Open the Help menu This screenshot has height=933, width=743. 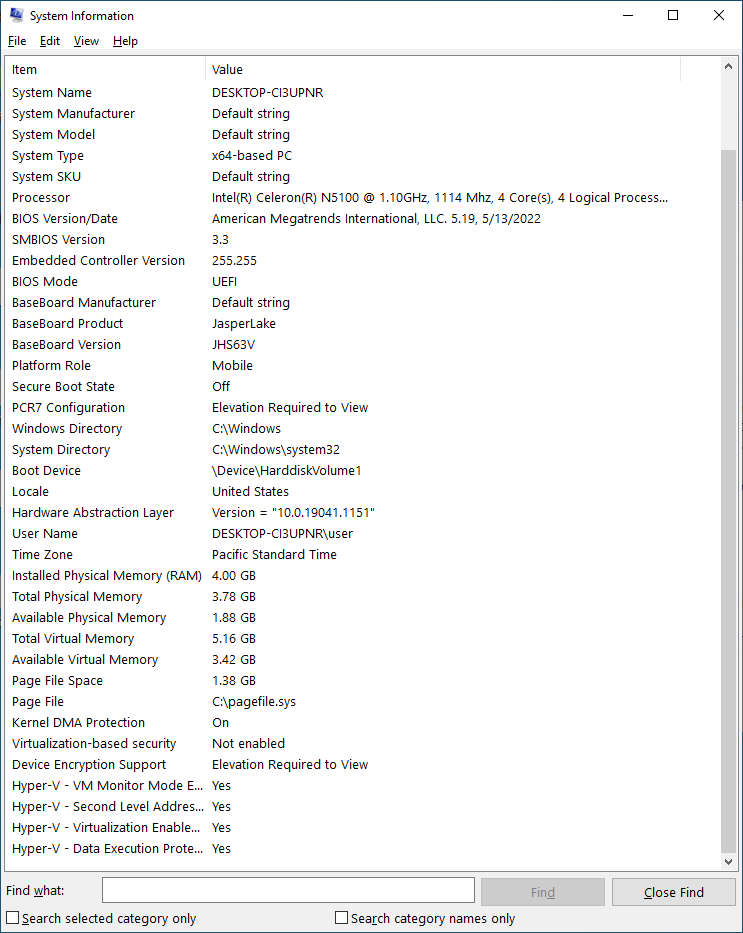click(125, 41)
